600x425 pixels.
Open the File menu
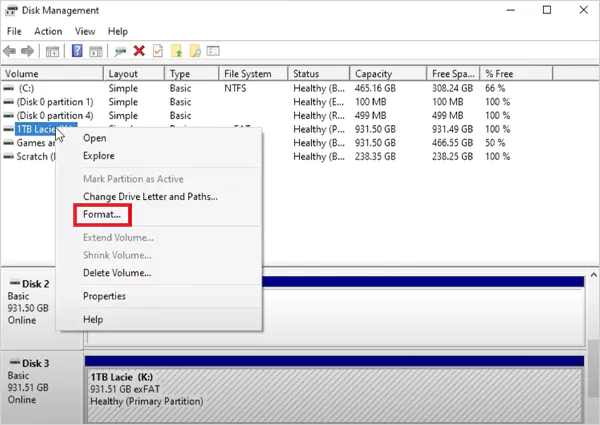coord(14,31)
